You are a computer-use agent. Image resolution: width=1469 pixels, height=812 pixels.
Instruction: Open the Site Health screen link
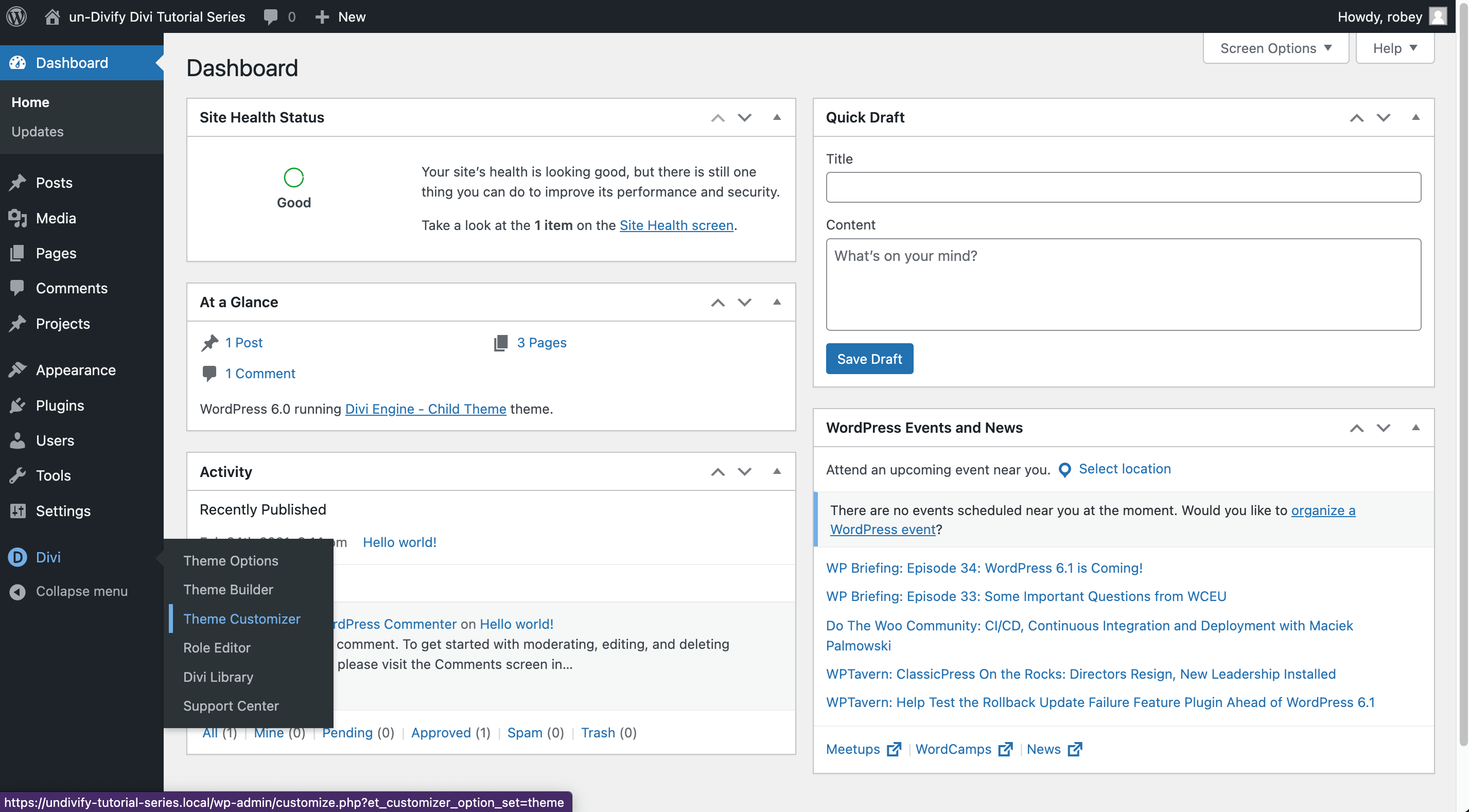(x=676, y=225)
